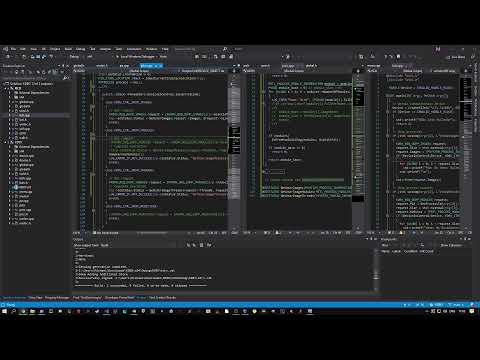480x360 pixels.
Task: Click the Ready status bar text
Action: [10, 305]
